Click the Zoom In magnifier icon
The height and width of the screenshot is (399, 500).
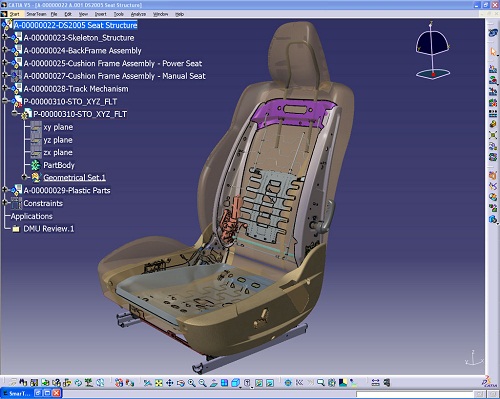[192, 383]
